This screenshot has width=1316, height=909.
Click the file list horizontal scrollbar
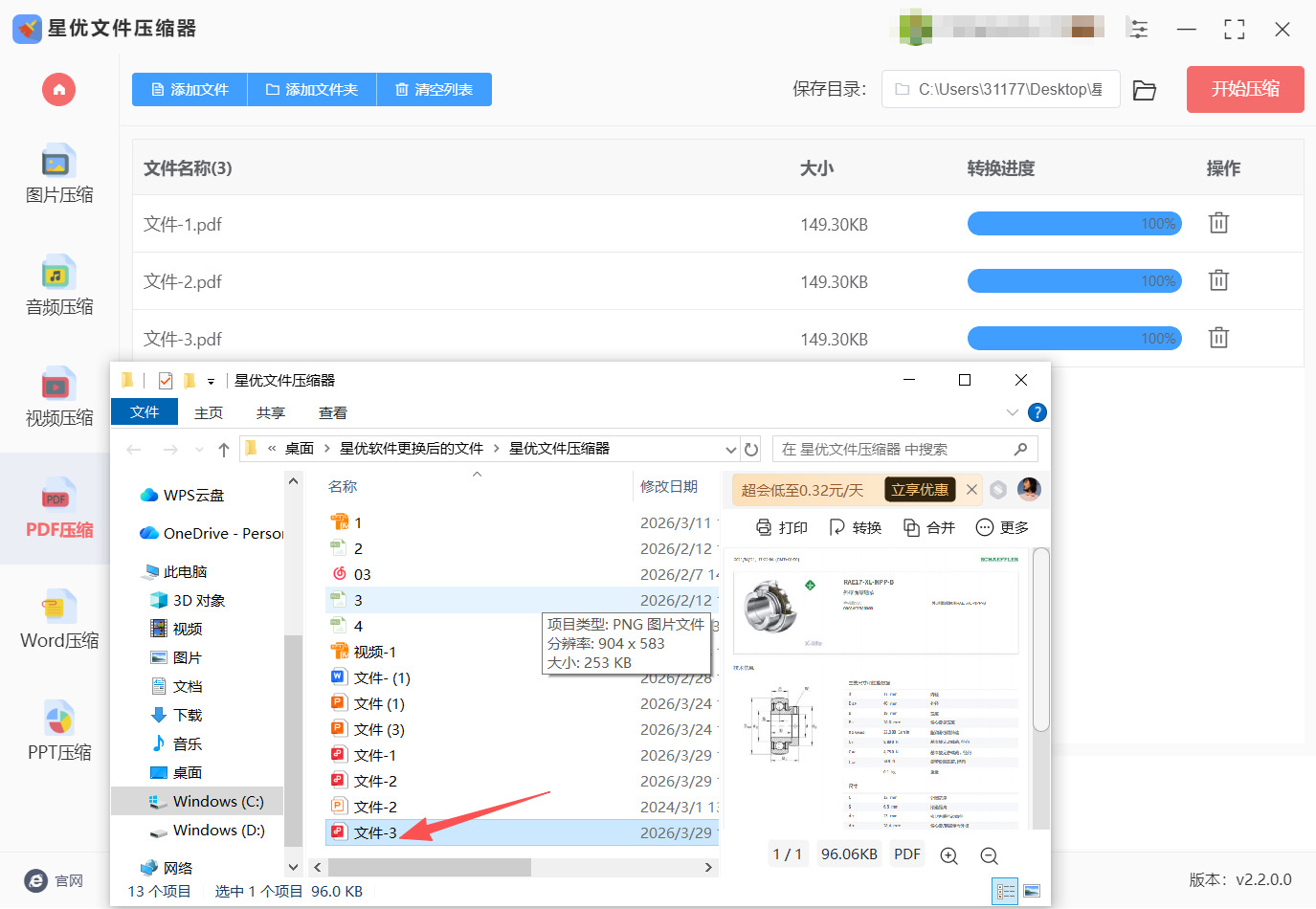click(430, 867)
